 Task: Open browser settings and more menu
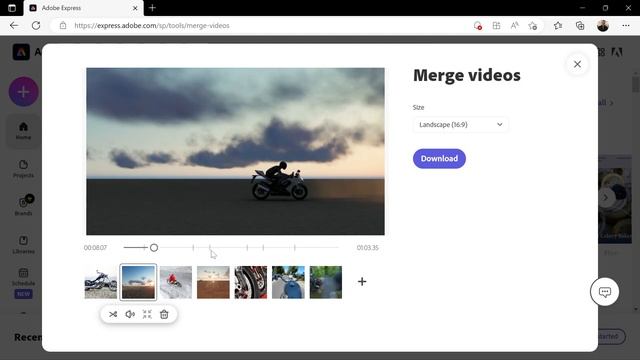coord(626,25)
